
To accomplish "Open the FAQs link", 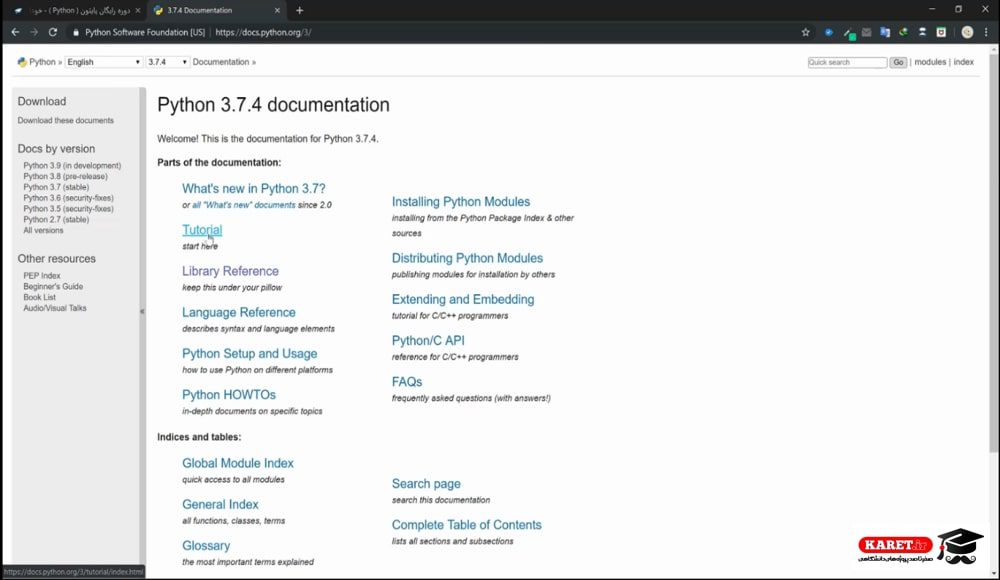I will click(407, 382).
